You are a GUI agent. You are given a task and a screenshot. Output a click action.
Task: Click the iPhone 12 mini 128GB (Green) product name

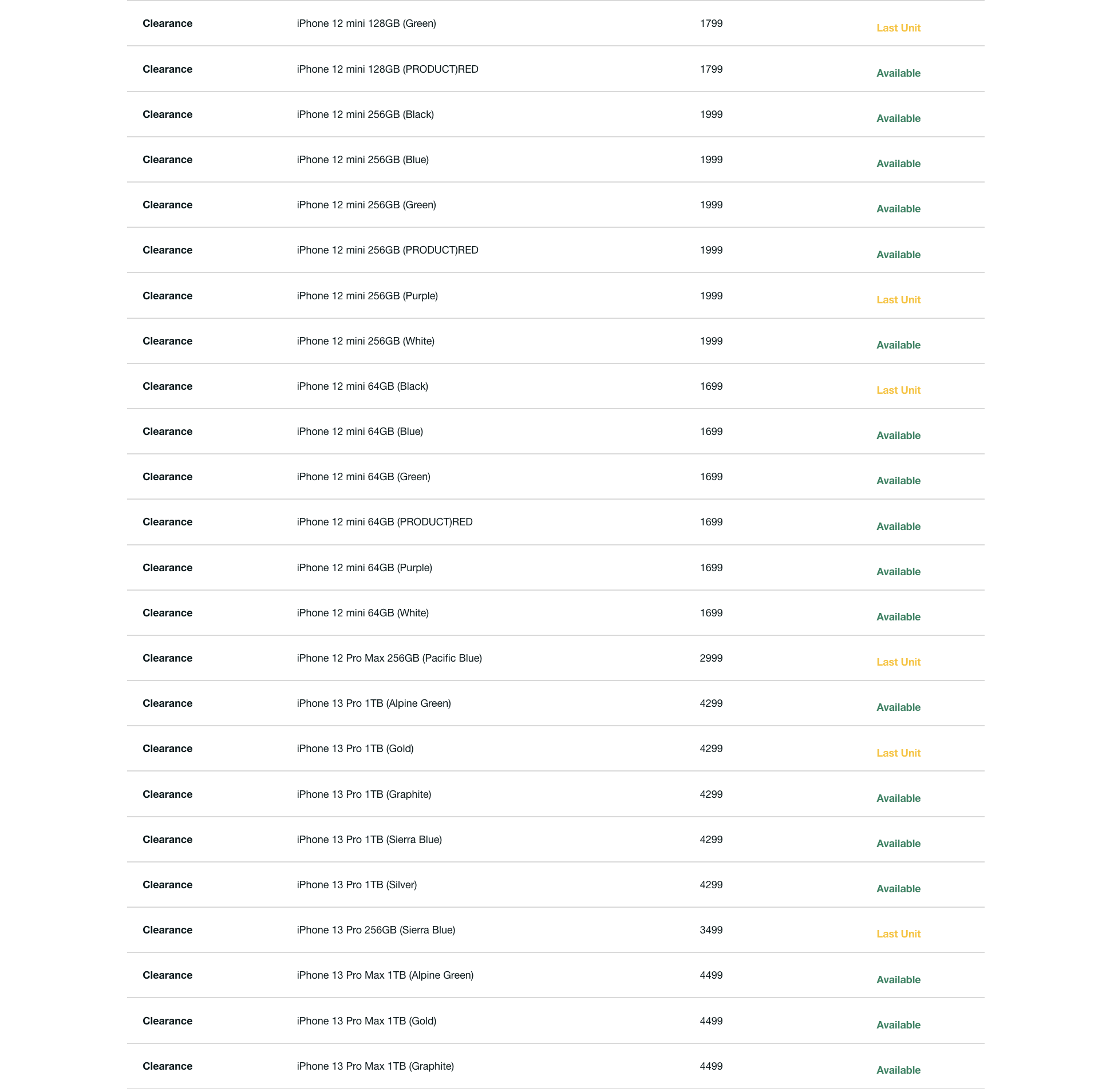(366, 23)
